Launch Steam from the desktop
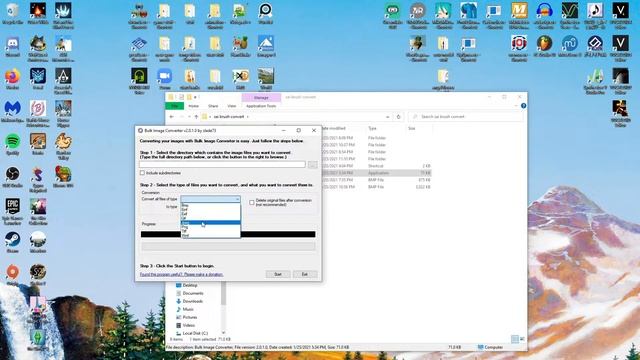Screen dimensions: 640x360 coord(12,242)
